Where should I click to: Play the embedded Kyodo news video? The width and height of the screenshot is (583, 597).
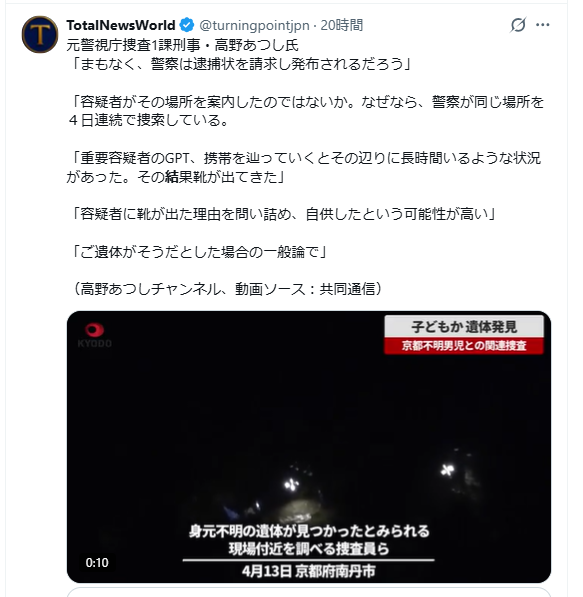(309, 447)
